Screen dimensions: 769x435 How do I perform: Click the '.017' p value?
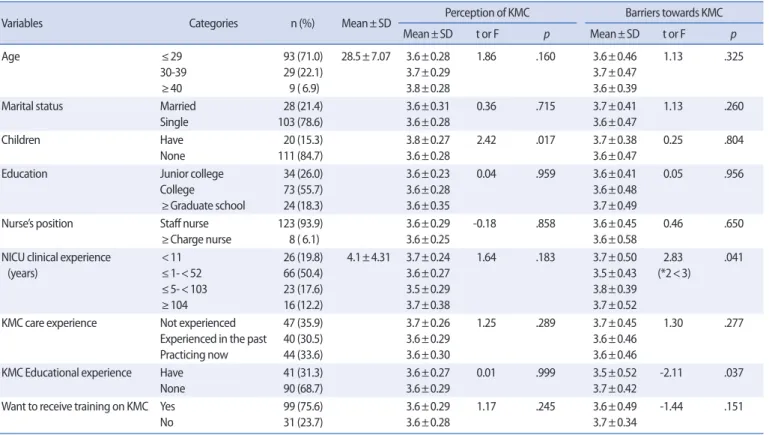tap(545, 140)
